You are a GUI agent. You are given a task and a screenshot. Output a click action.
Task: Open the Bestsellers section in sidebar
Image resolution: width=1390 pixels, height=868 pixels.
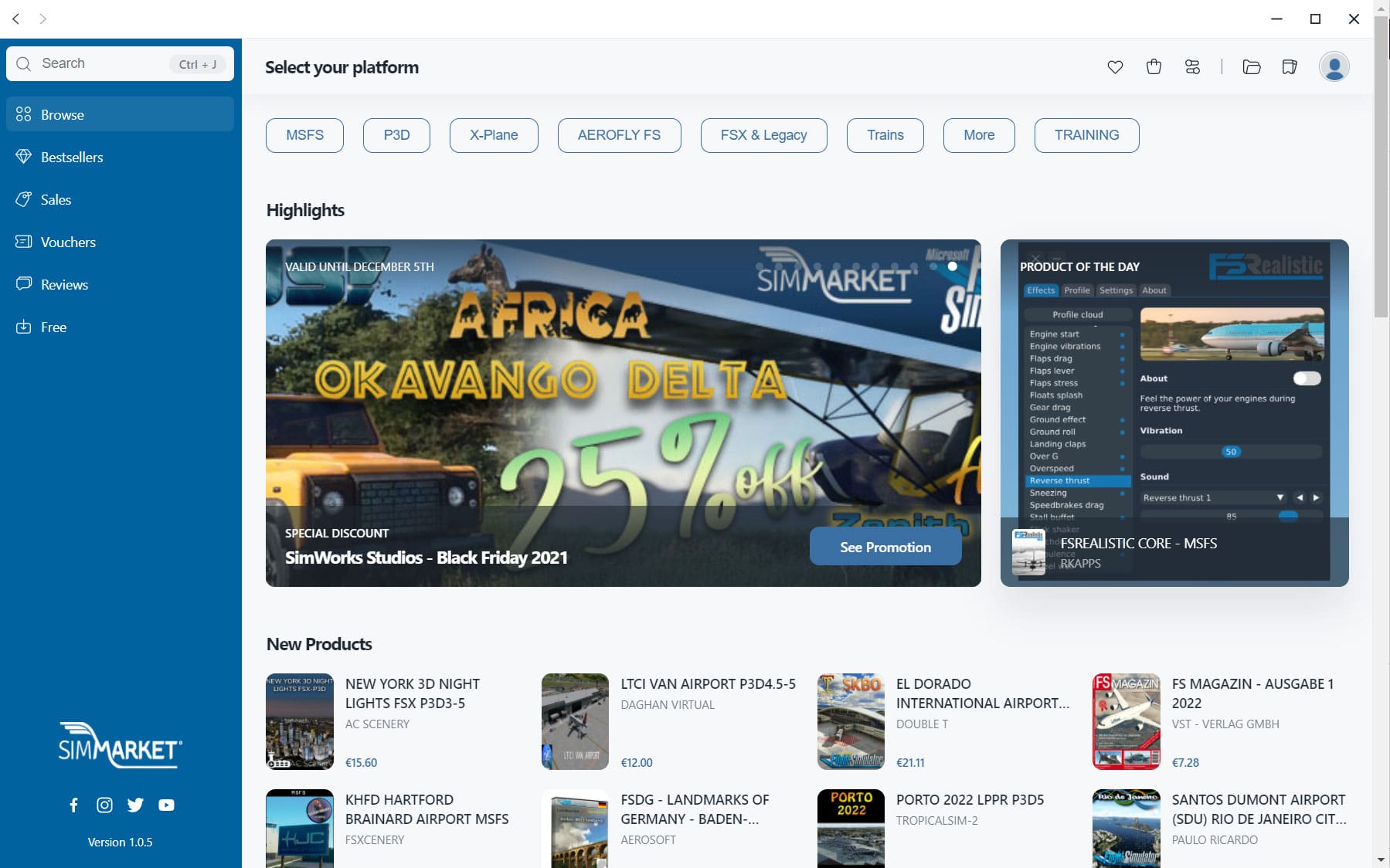[x=72, y=157]
